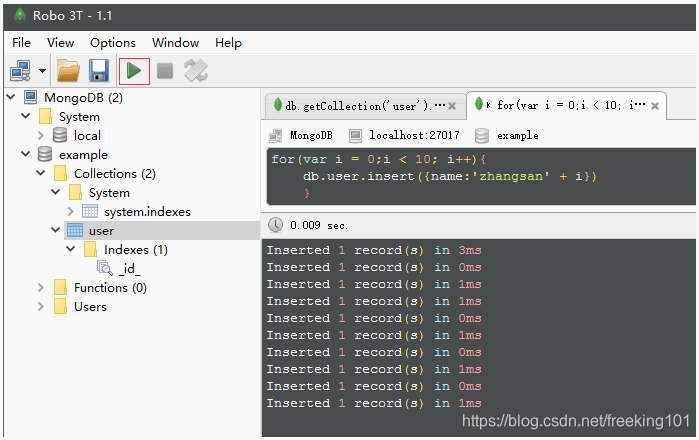699x440 pixels.
Task: Collapse the Collections (2) folder
Action: 41,173
